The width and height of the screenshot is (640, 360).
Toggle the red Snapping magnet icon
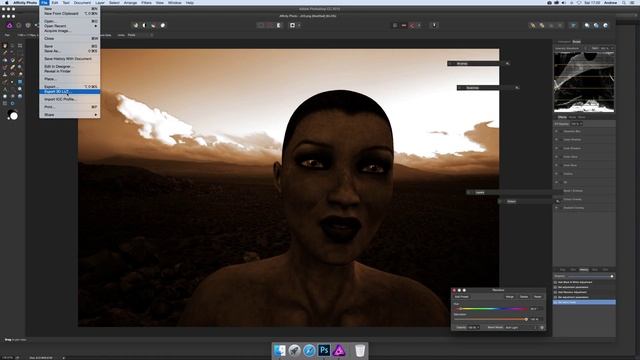coord(412,25)
